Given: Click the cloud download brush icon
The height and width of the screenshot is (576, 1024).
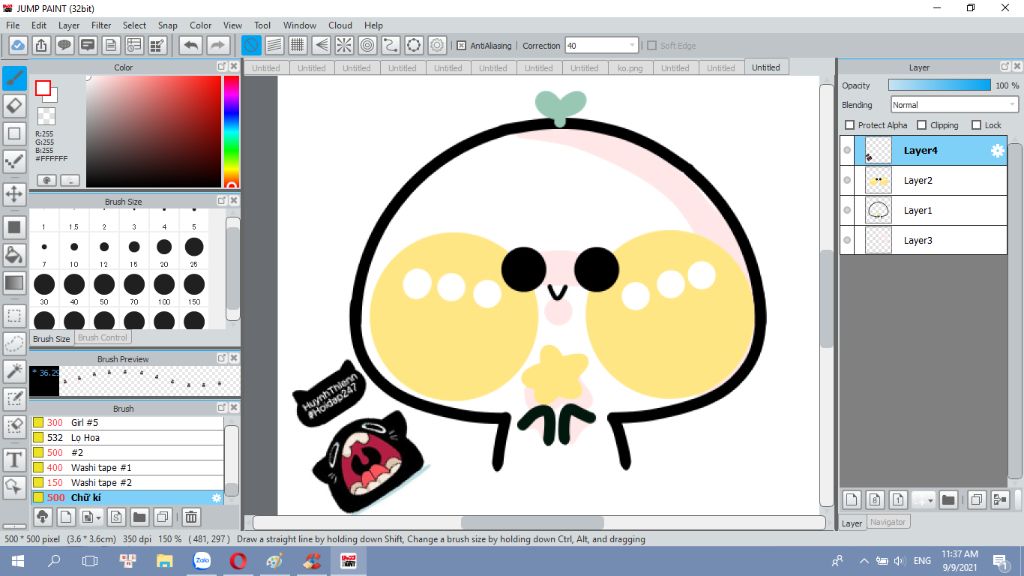Looking at the screenshot, I should 42,517.
